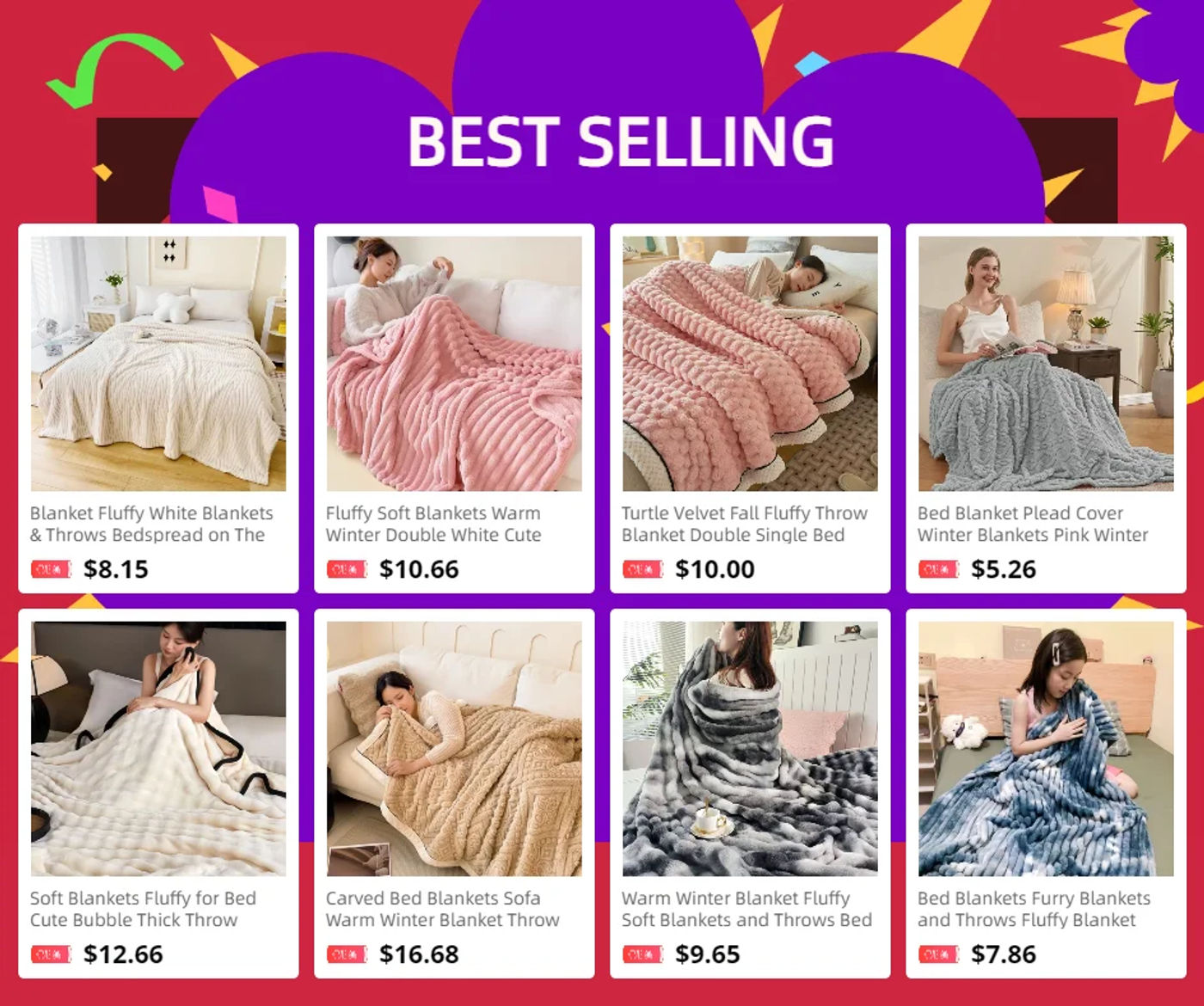View the beige Carved Bed Blankets Sofa photo
Viewport: 1204px width, 1006px height.
tap(454, 749)
